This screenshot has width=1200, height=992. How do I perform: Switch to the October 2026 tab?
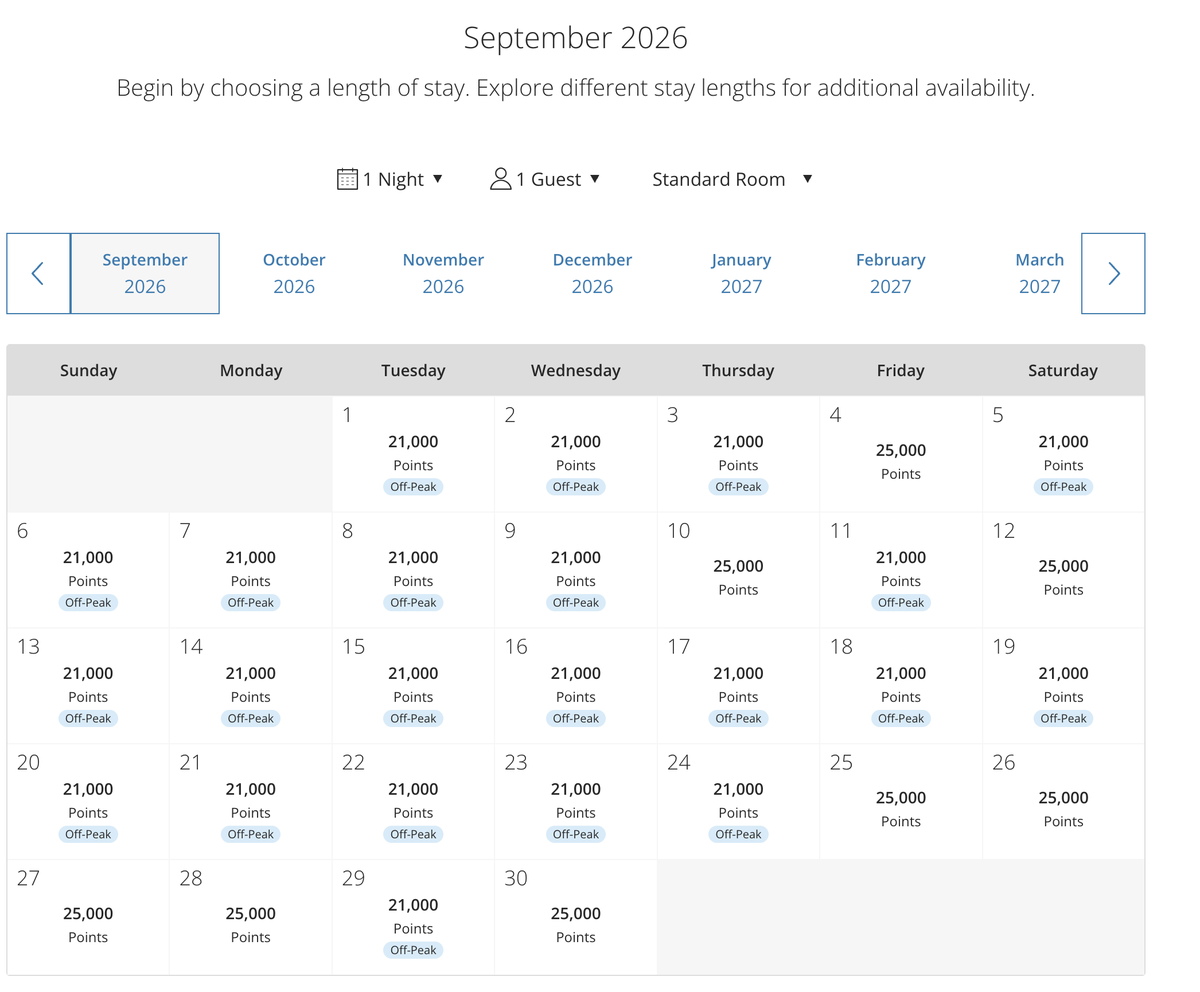(x=294, y=273)
